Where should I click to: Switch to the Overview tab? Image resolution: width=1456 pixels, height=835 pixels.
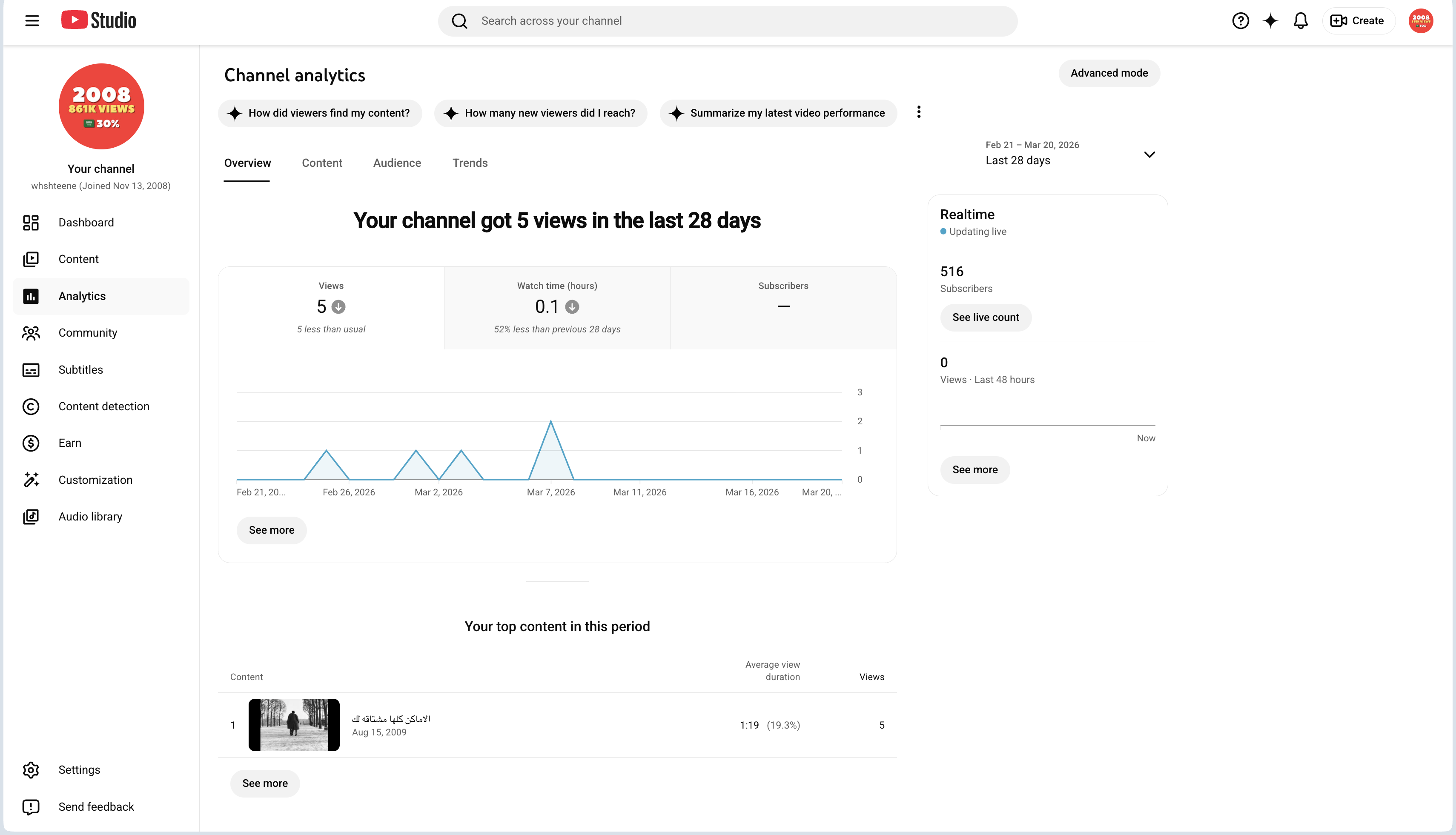(x=247, y=163)
